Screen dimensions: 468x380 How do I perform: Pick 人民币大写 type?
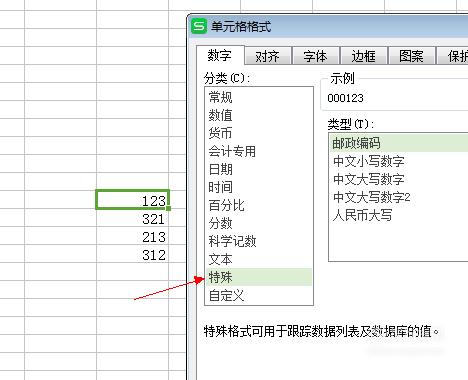pos(399,215)
